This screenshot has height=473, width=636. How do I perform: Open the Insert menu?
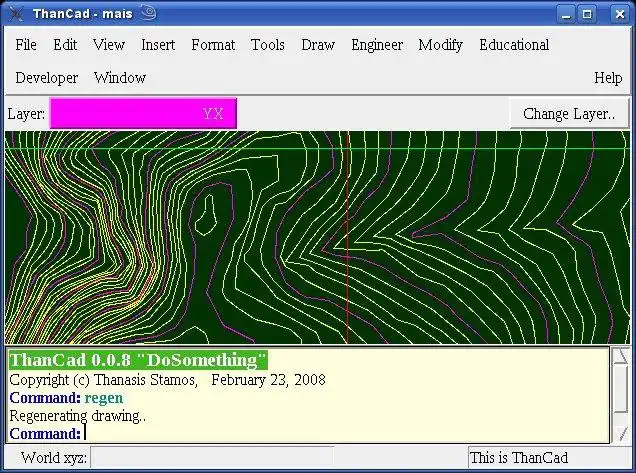click(x=158, y=45)
